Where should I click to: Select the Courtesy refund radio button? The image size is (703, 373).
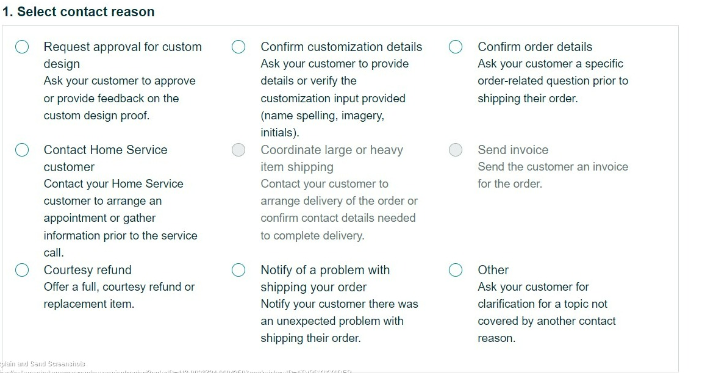(x=22, y=270)
